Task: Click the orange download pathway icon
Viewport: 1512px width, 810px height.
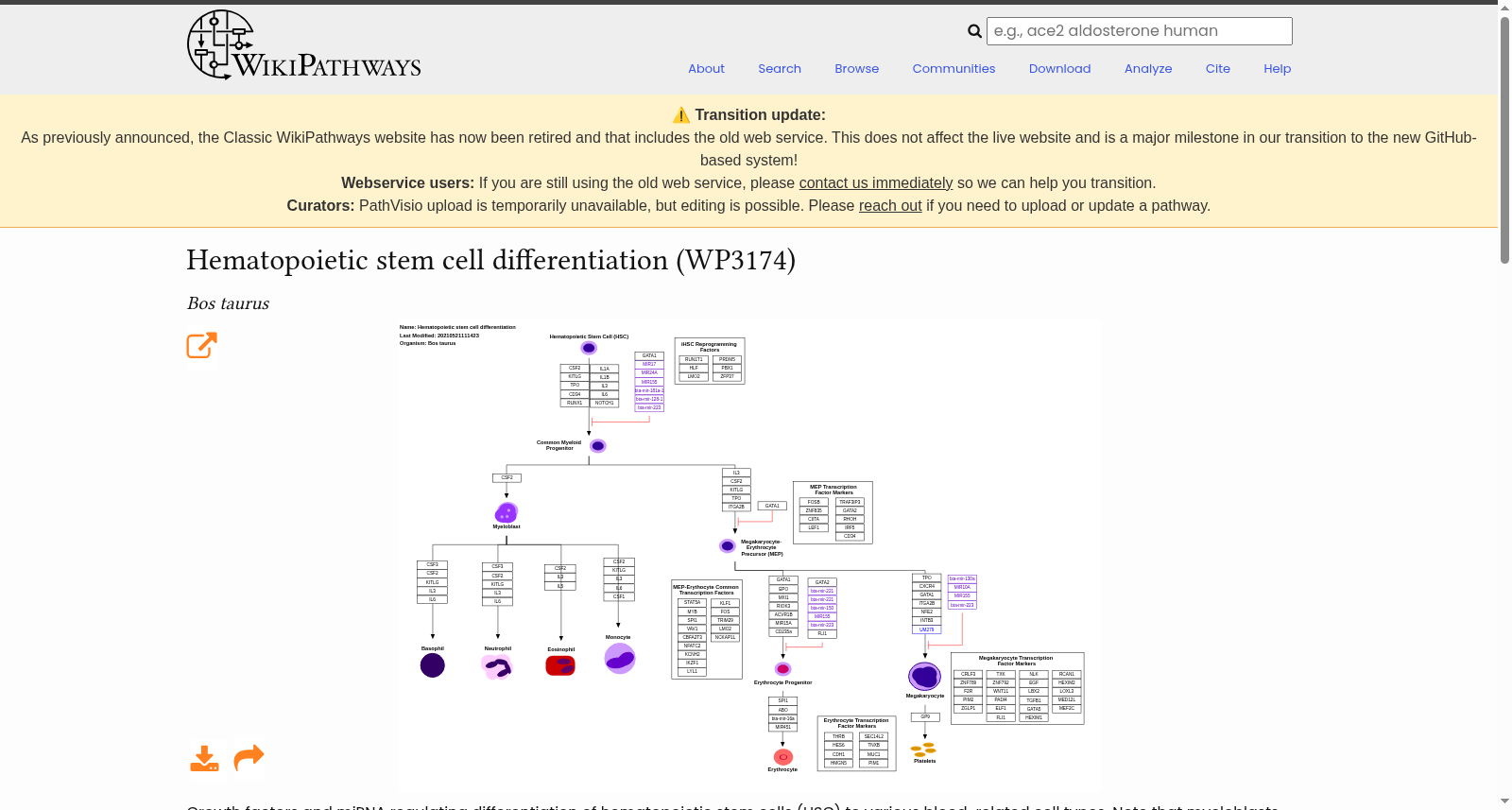Action: pos(204,758)
